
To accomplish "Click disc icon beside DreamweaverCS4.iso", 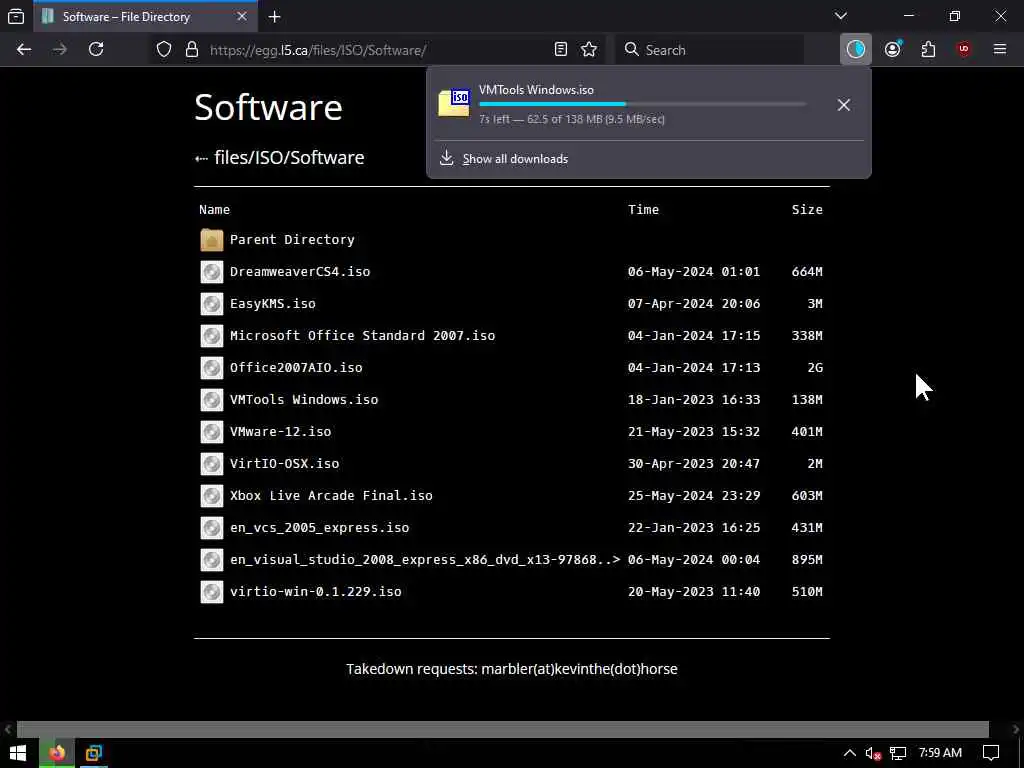I will (212, 272).
